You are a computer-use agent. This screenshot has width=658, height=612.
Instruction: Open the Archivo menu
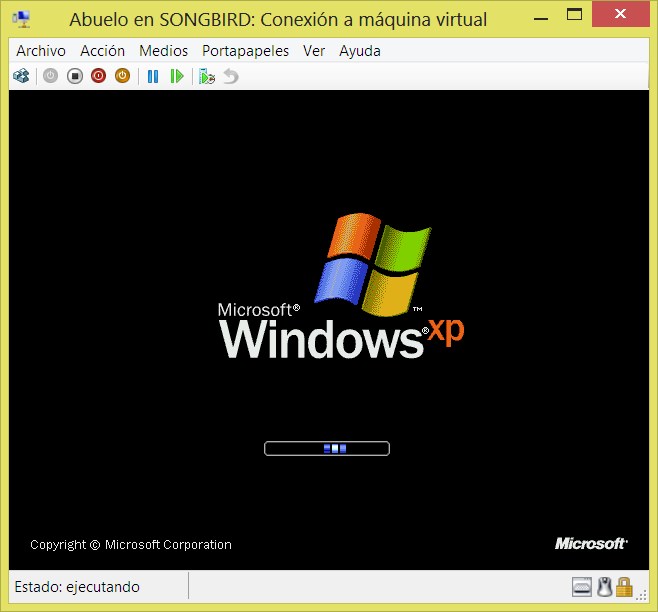pos(41,51)
